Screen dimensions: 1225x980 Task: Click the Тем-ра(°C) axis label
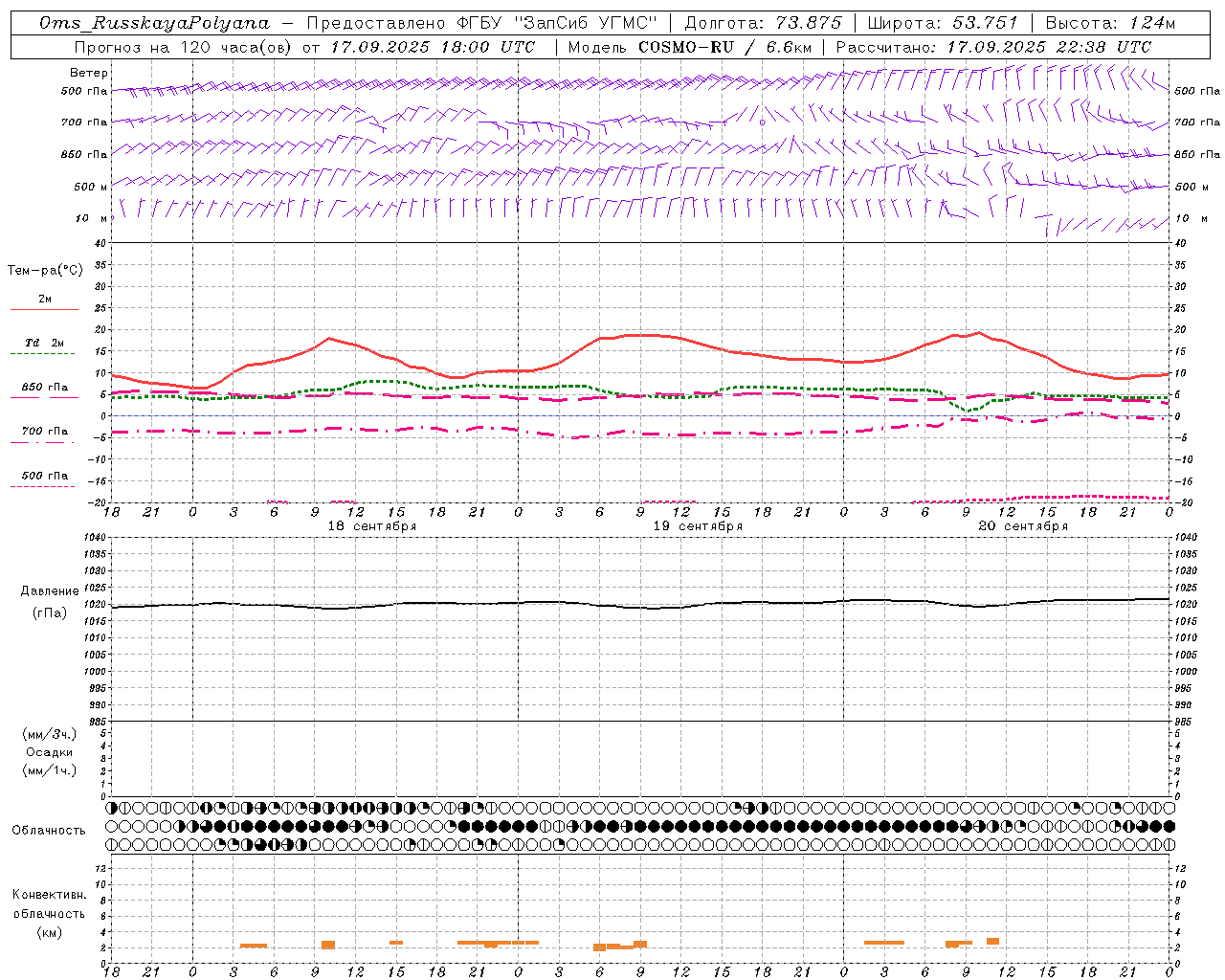(x=45, y=271)
